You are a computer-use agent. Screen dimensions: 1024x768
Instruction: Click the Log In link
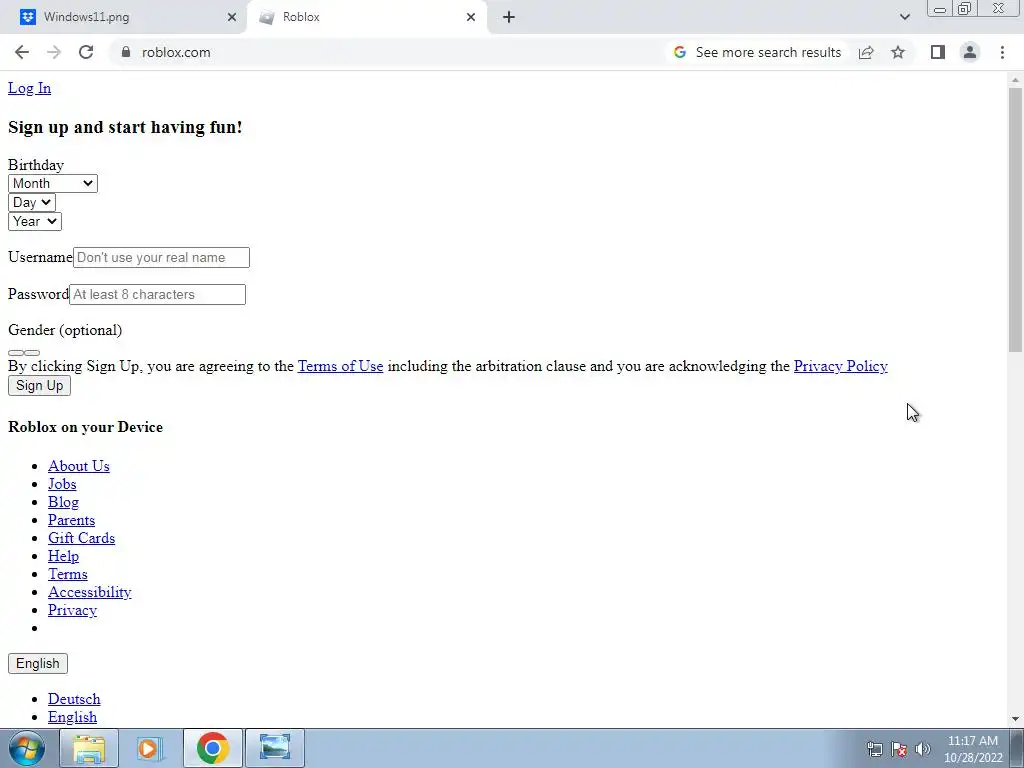(29, 88)
